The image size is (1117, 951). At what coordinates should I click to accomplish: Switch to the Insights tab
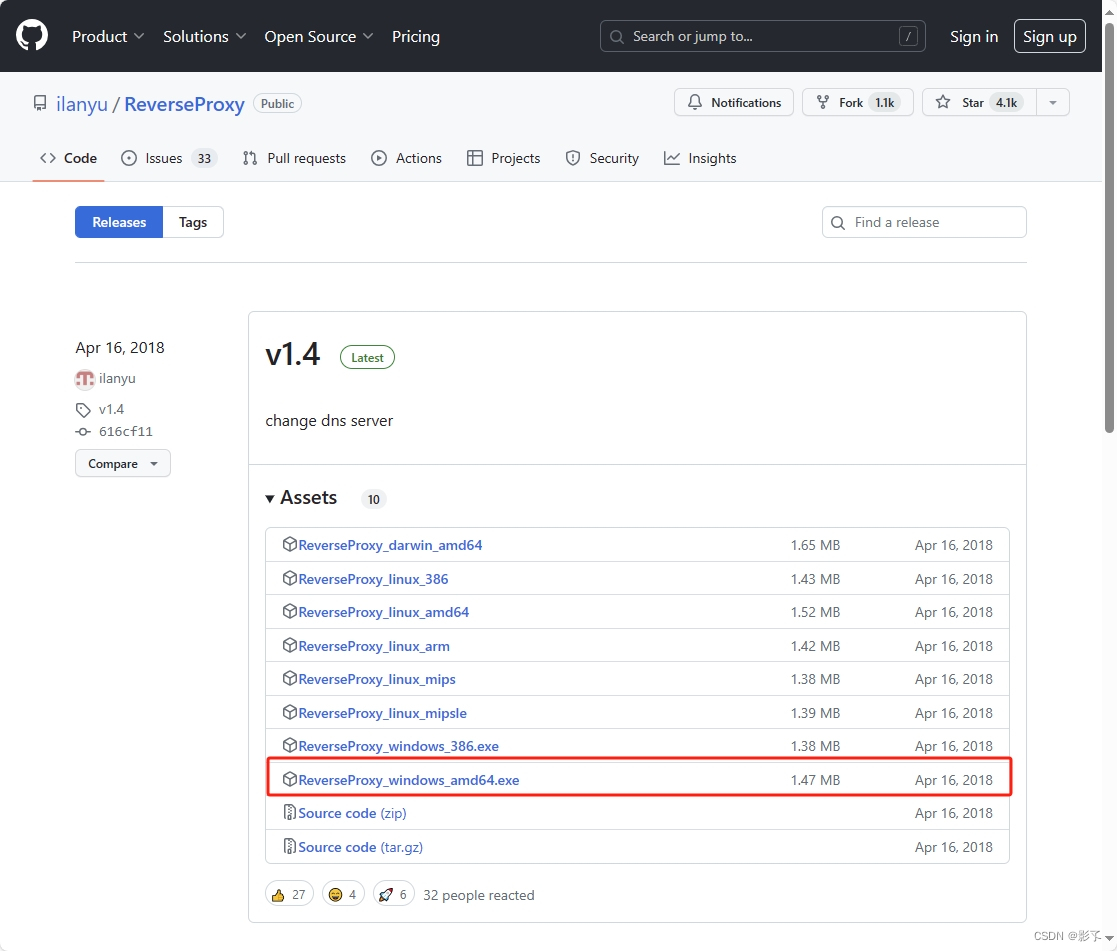click(x=700, y=158)
